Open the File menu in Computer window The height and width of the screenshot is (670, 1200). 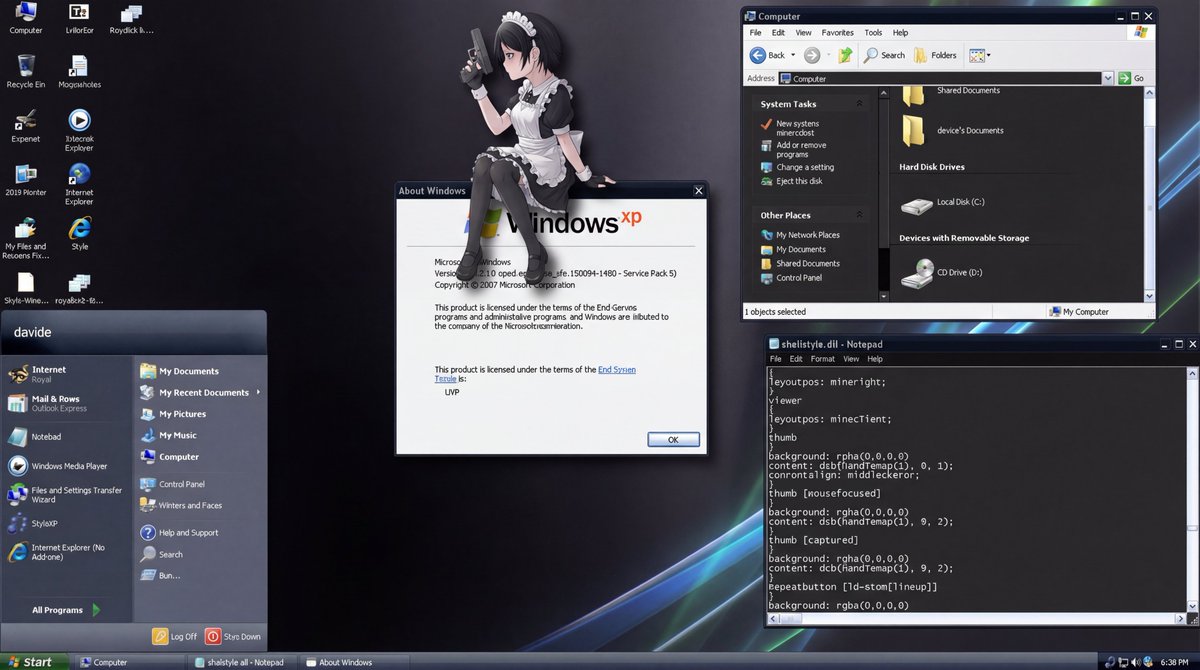pyautogui.click(x=755, y=33)
